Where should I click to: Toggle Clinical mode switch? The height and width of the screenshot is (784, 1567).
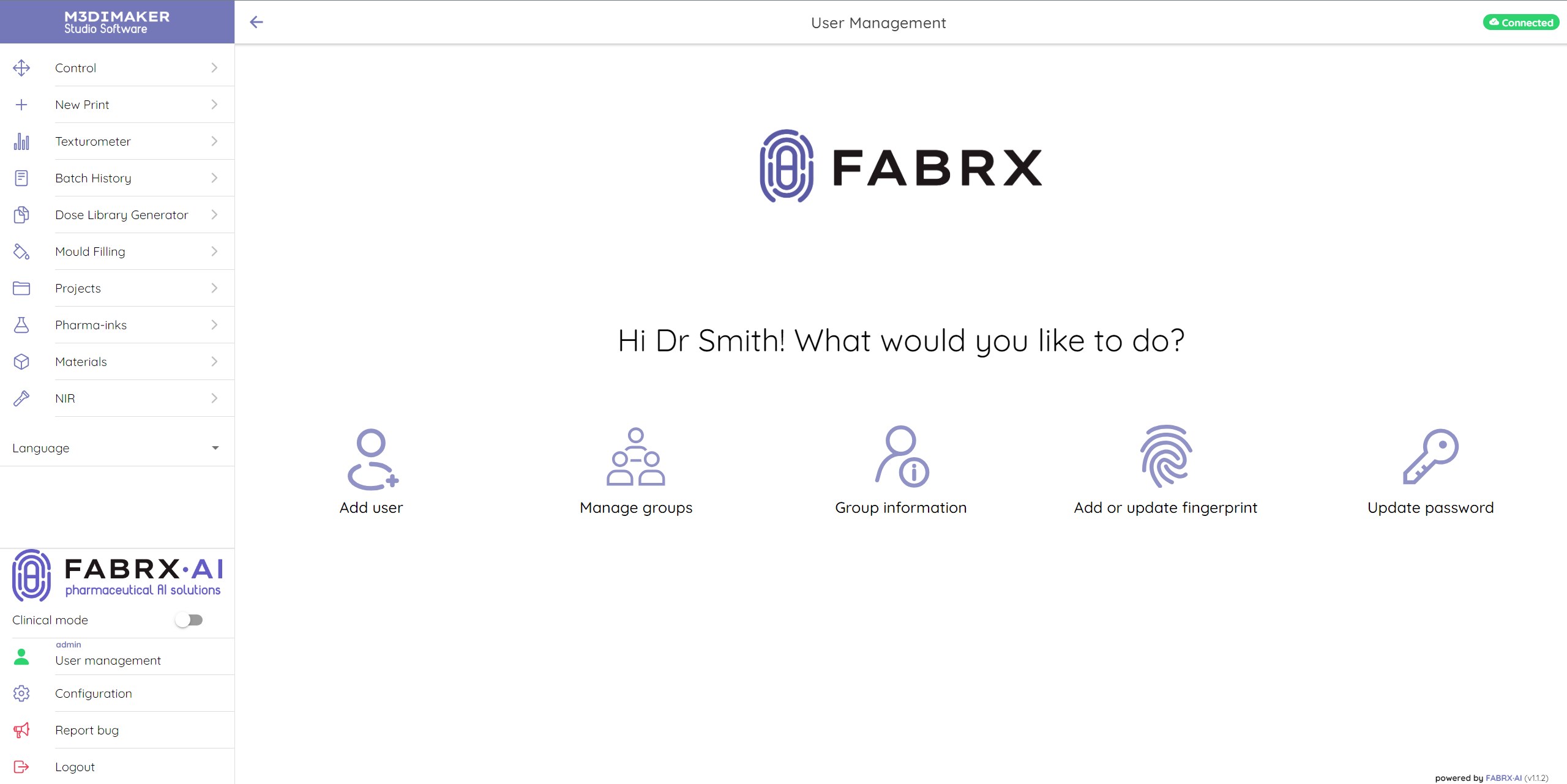click(x=189, y=620)
